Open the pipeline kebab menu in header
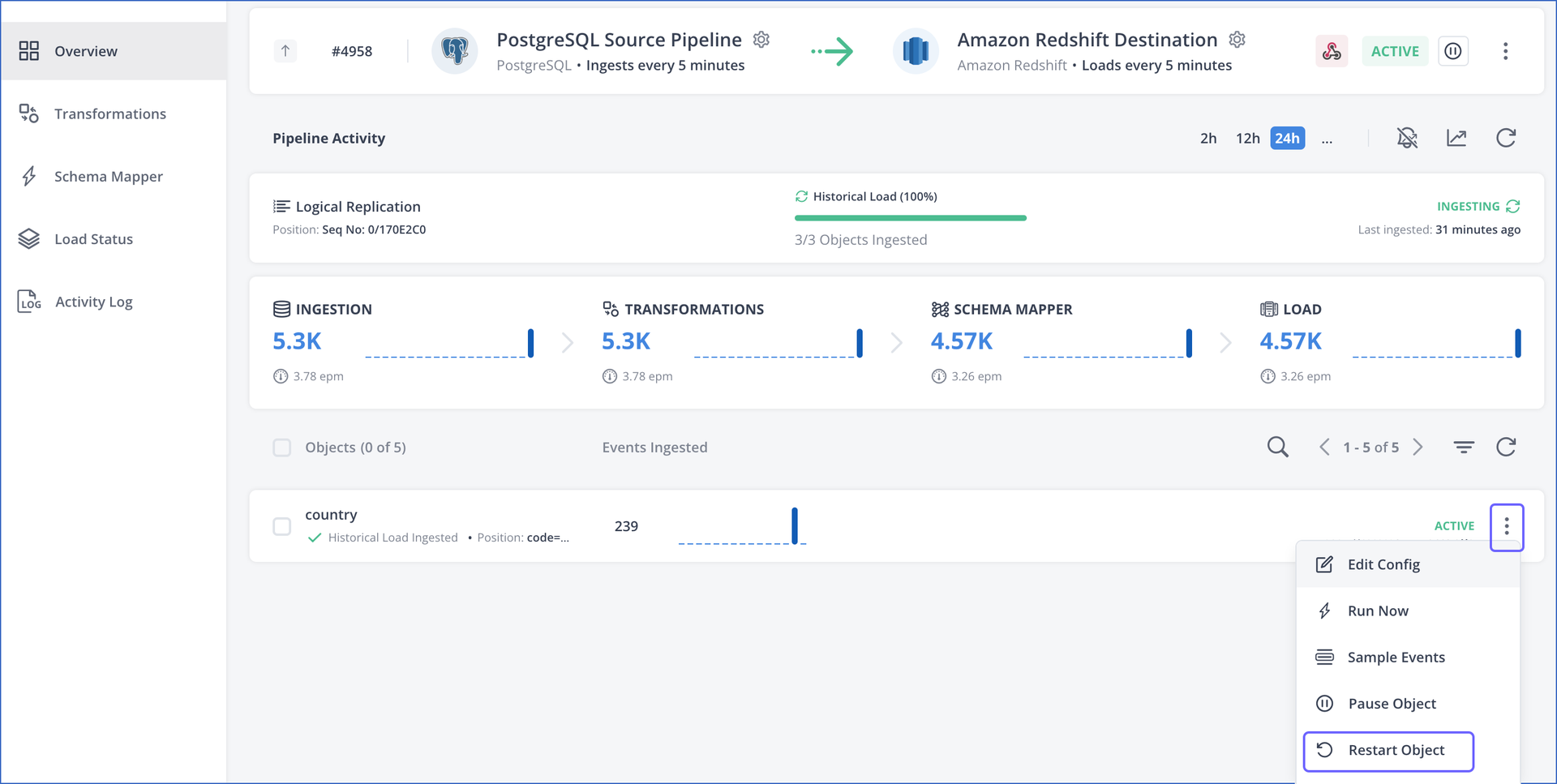 [x=1506, y=51]
